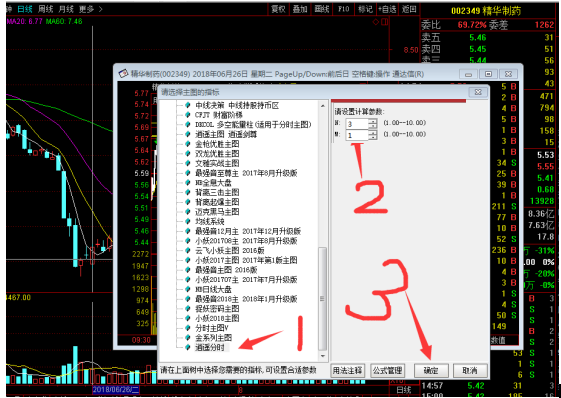This screenshot has width=561, height=398.
Task: Select the 均线系统 indicator
Action: click(x=210, y=222)
